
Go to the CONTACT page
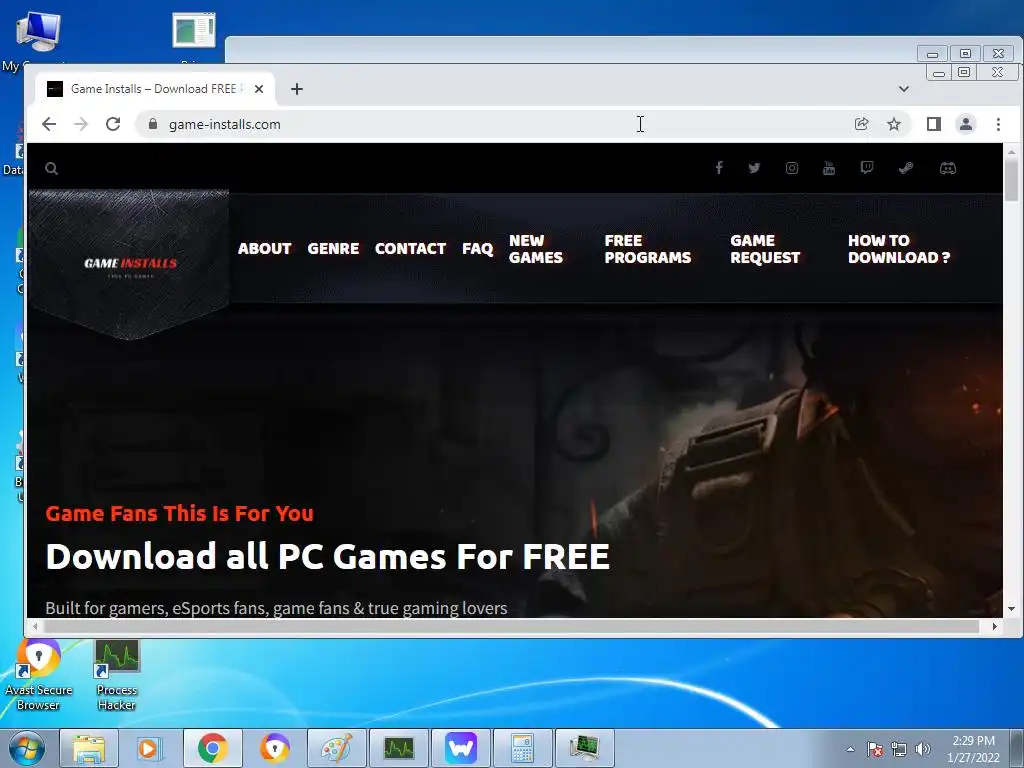(410, 249)
